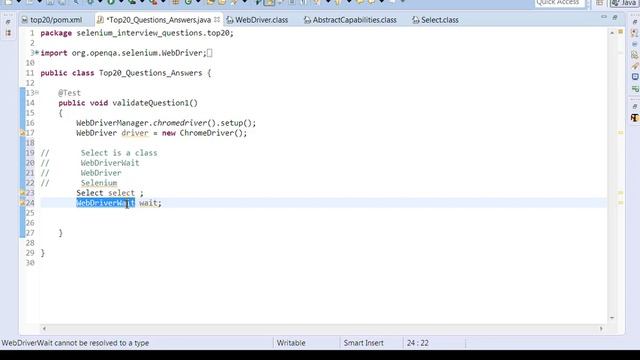Click the horizontal scrollbar left arrow
Screen dimensions: 640x360
(x=44, y=328)
